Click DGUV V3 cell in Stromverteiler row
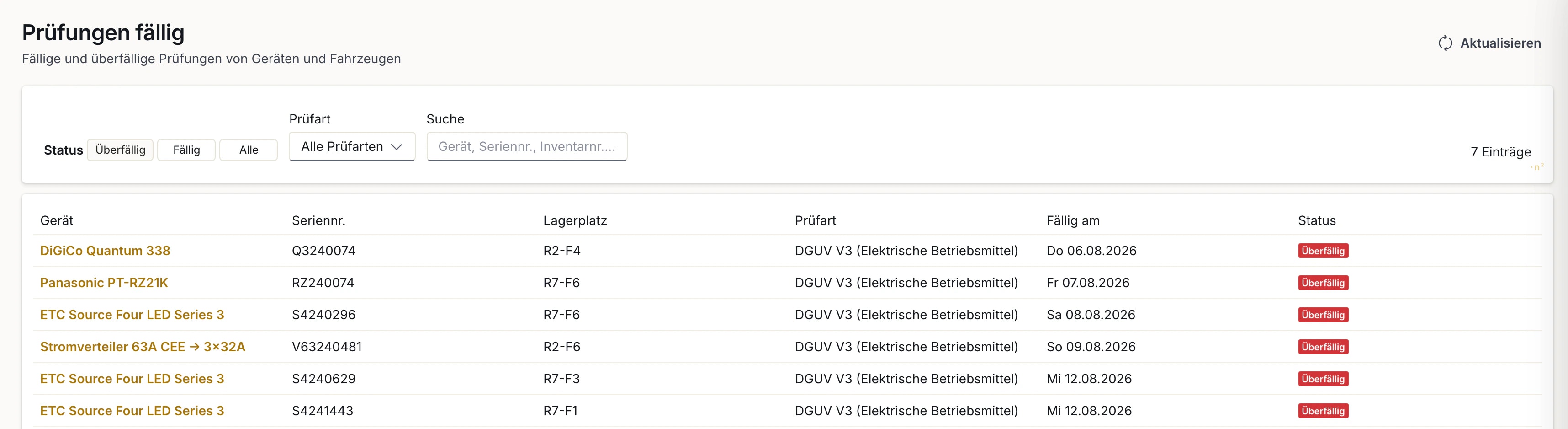This screenshot has width=1568, height=429. [x=906, y=347]
